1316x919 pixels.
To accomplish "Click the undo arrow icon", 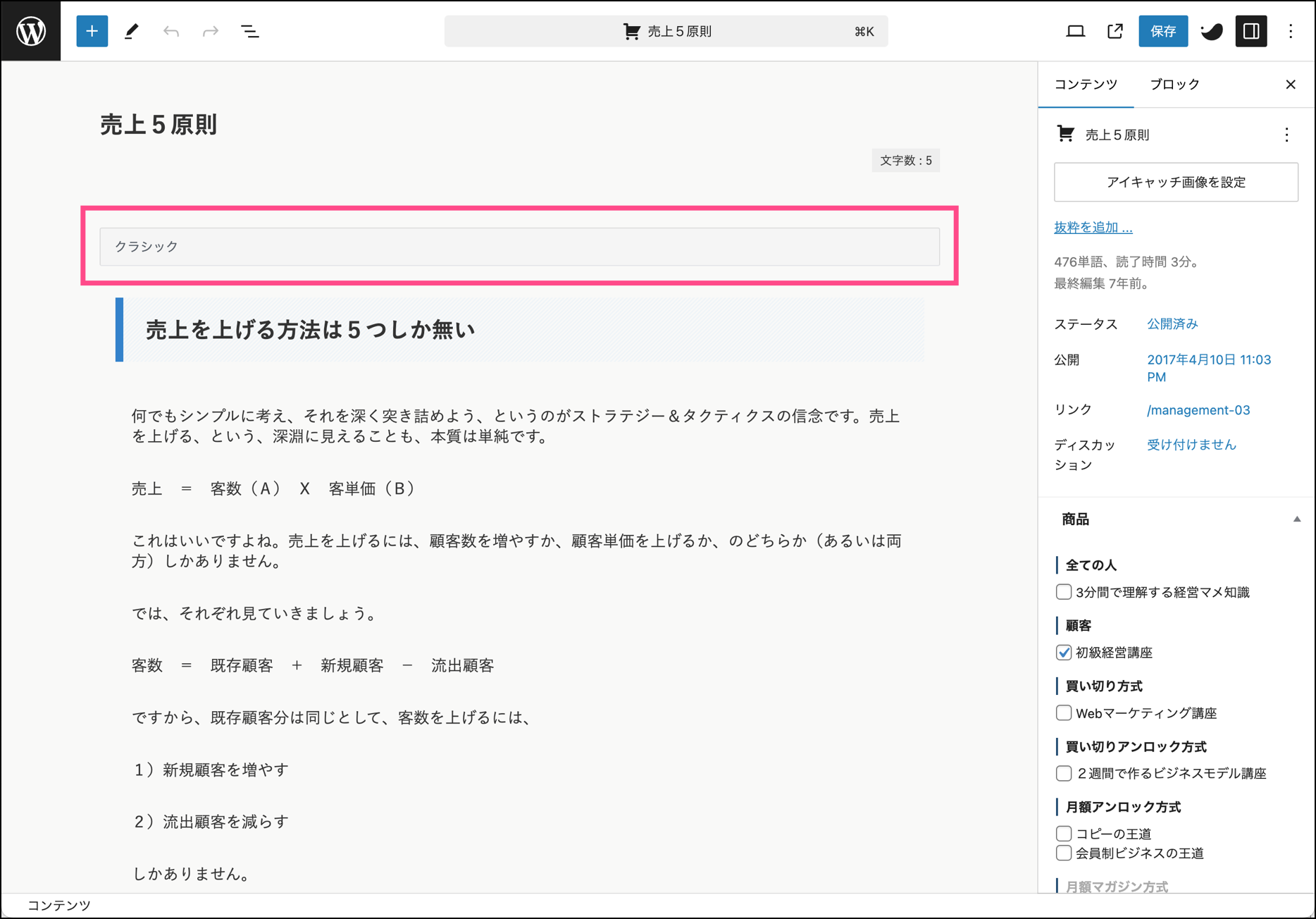I will (x=171, y=31).
